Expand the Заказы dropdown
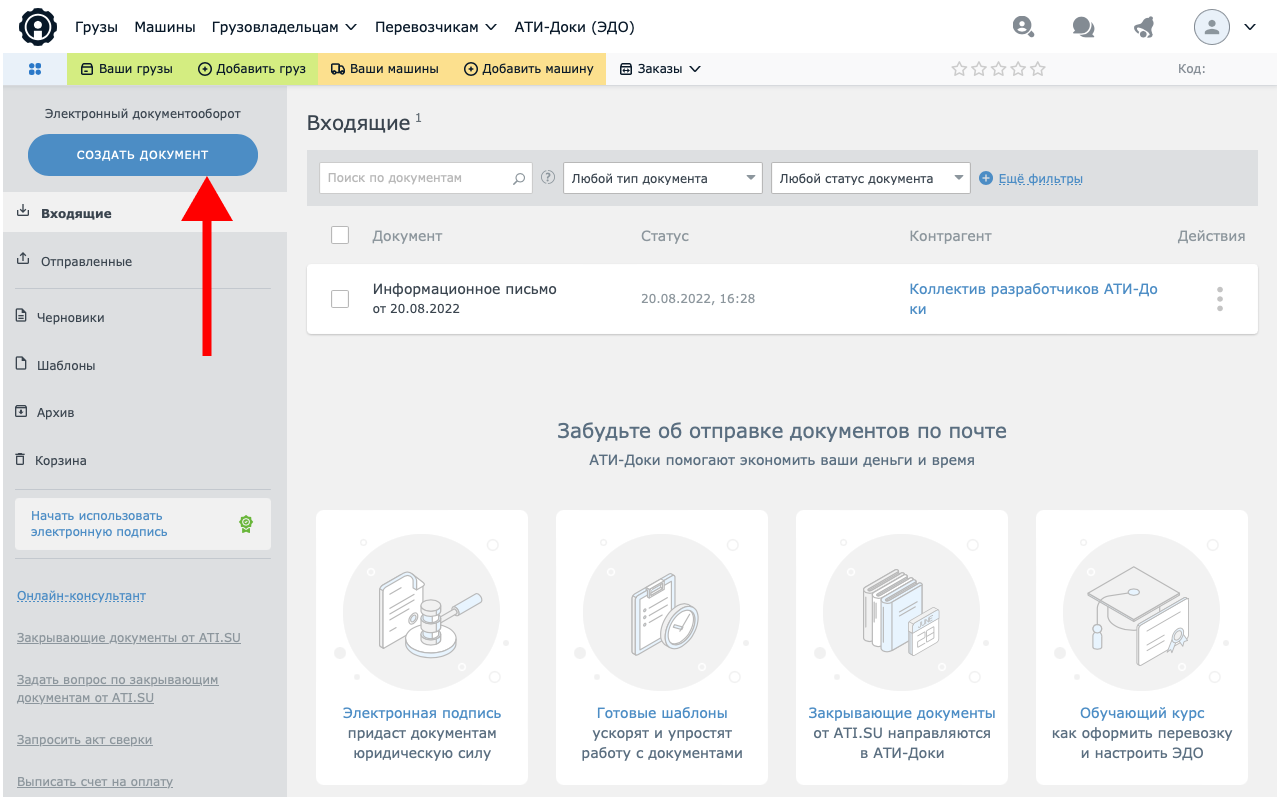 tap(660, 69)
